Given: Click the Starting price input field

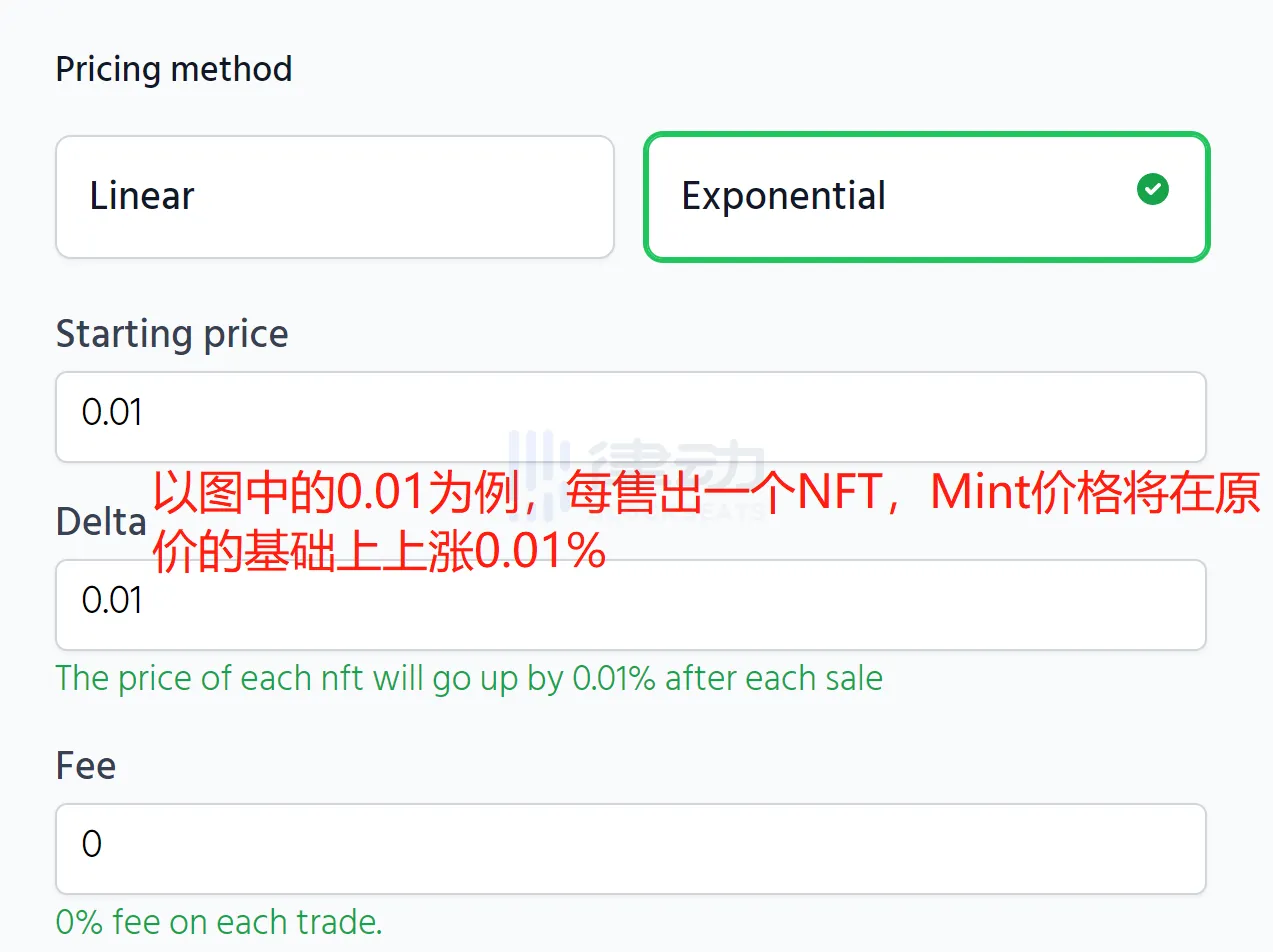Looking at the screenshot, I should pos(630,416).
